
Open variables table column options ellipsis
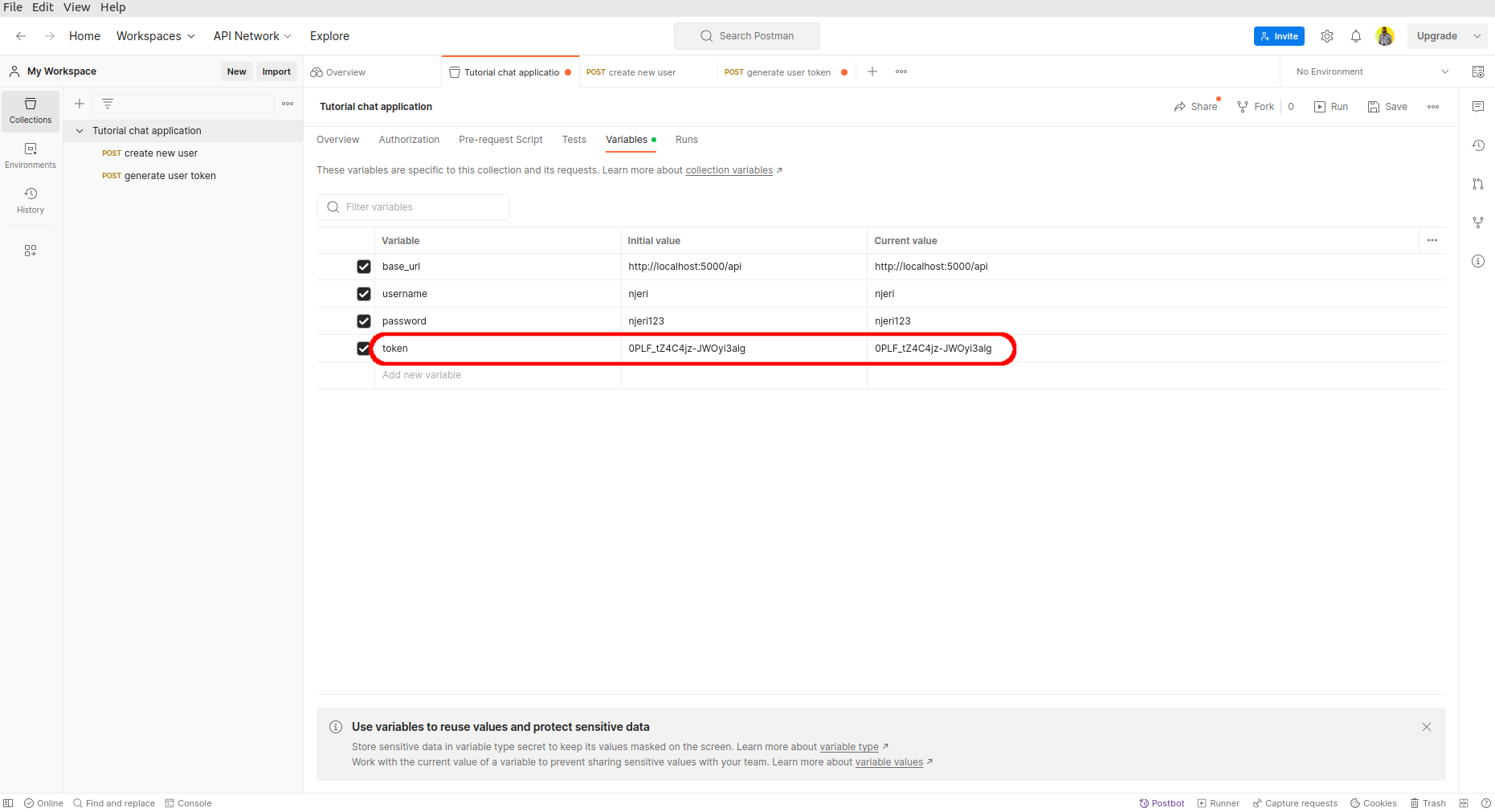pyautogui.click(x=1432, y=240)
